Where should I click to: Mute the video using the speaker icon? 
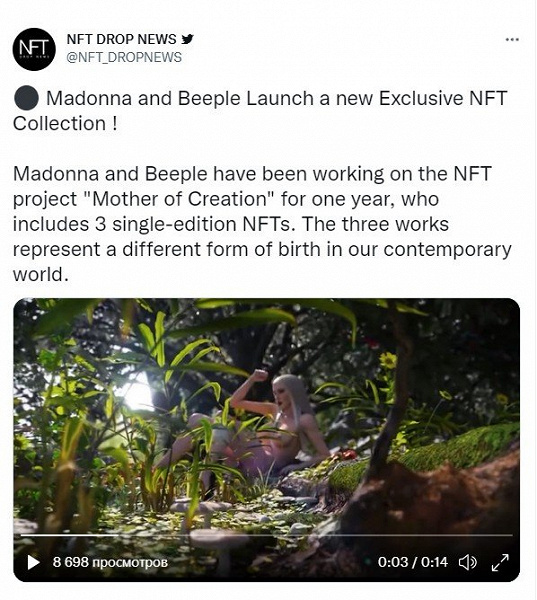tap(468, 562)
